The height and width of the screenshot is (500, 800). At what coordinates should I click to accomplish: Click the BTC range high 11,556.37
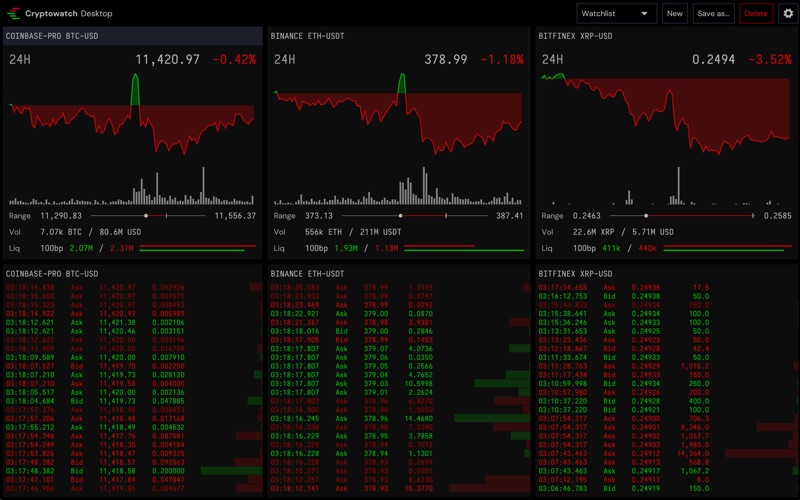point(235,216)
